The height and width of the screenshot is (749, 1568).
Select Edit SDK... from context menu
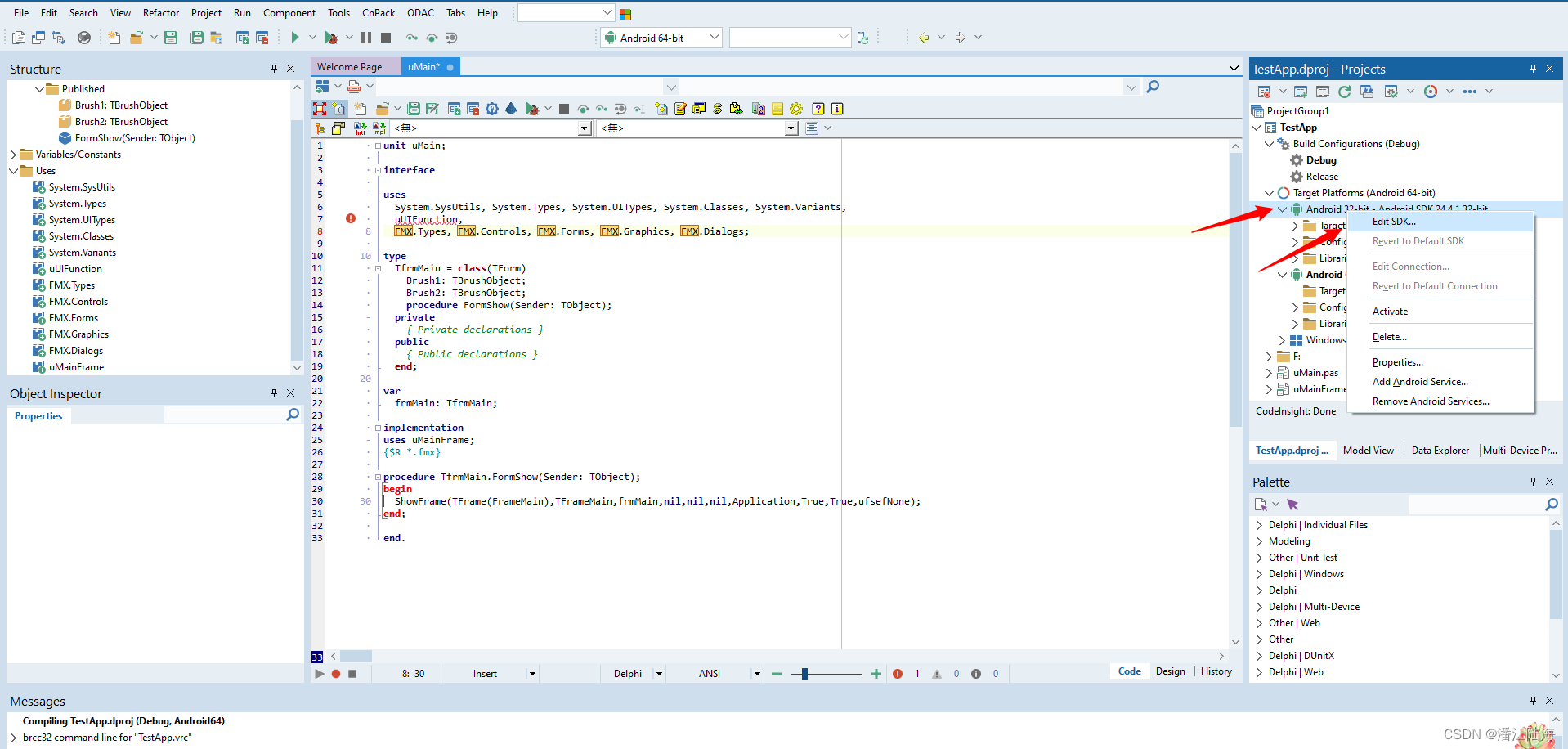coord(1440,222)
